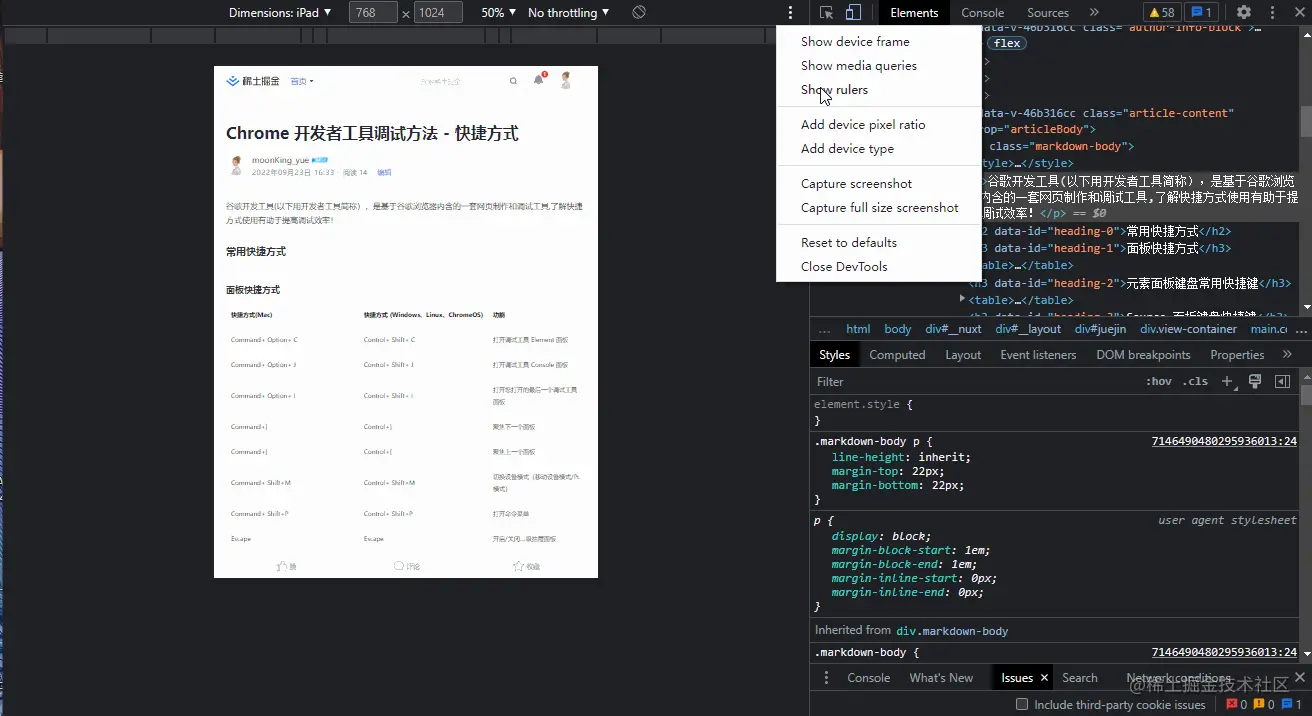Open the 首页 dropdown on the page header
This screenshot has width=1312, height=716.
(x=302, y=81)
